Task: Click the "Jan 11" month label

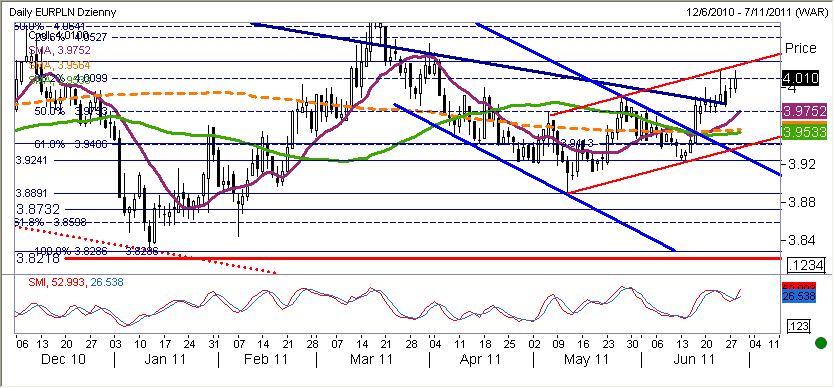Action: 165,360
